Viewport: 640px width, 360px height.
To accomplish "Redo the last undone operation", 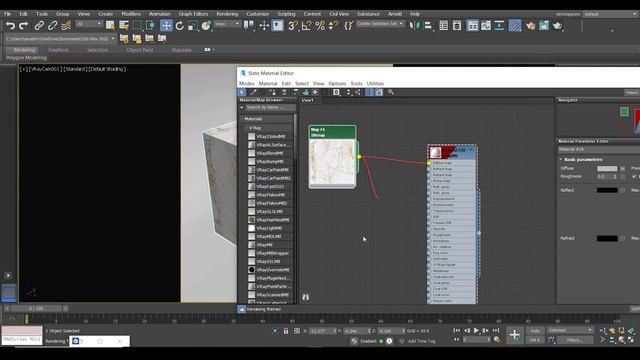I will (x=24, y=26).
